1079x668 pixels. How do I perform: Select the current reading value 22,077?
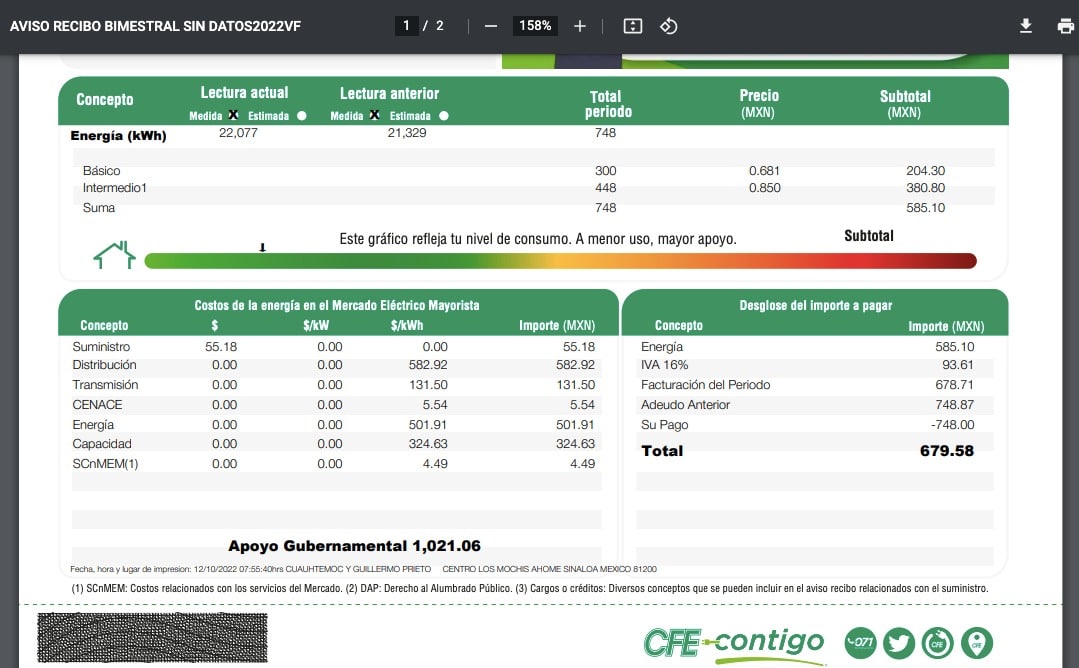coord(238,133)
